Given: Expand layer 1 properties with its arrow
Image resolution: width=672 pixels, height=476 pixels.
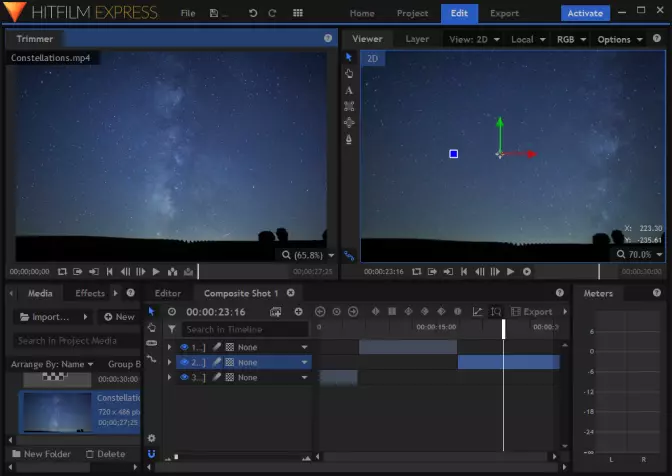Looking at the screenshot, I should coord(170,347).
